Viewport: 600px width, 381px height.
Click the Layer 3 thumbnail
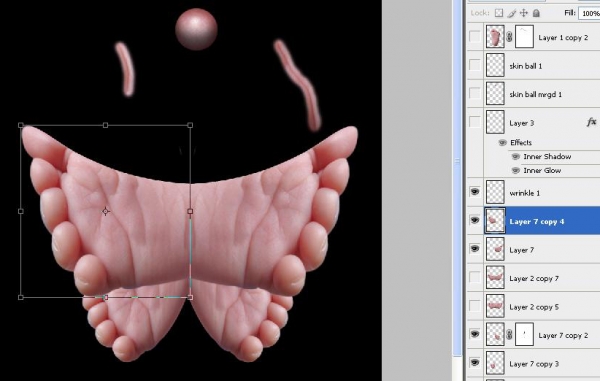pyautogui.click(x=495, y=122)
